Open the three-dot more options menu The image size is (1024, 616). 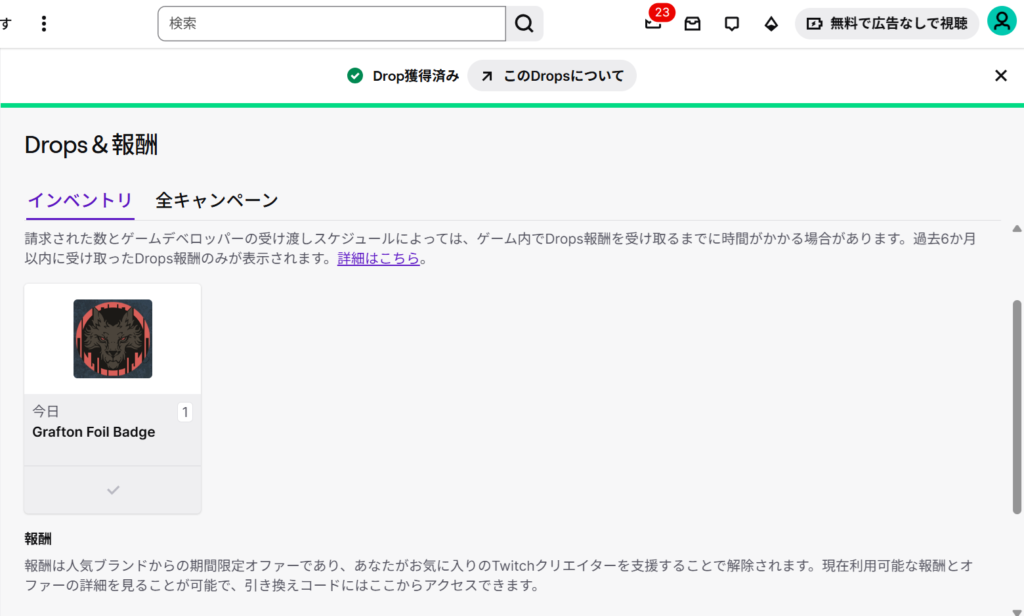pos(44,24)
